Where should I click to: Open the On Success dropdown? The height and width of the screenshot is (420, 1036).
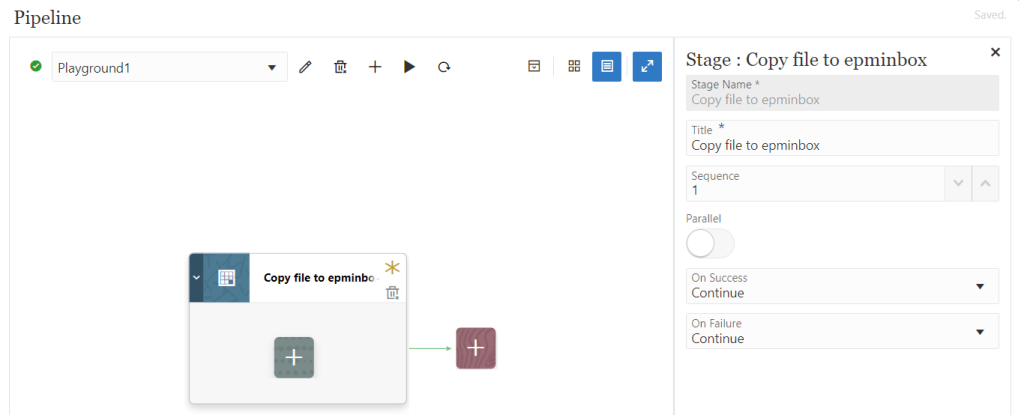(842, 286)
